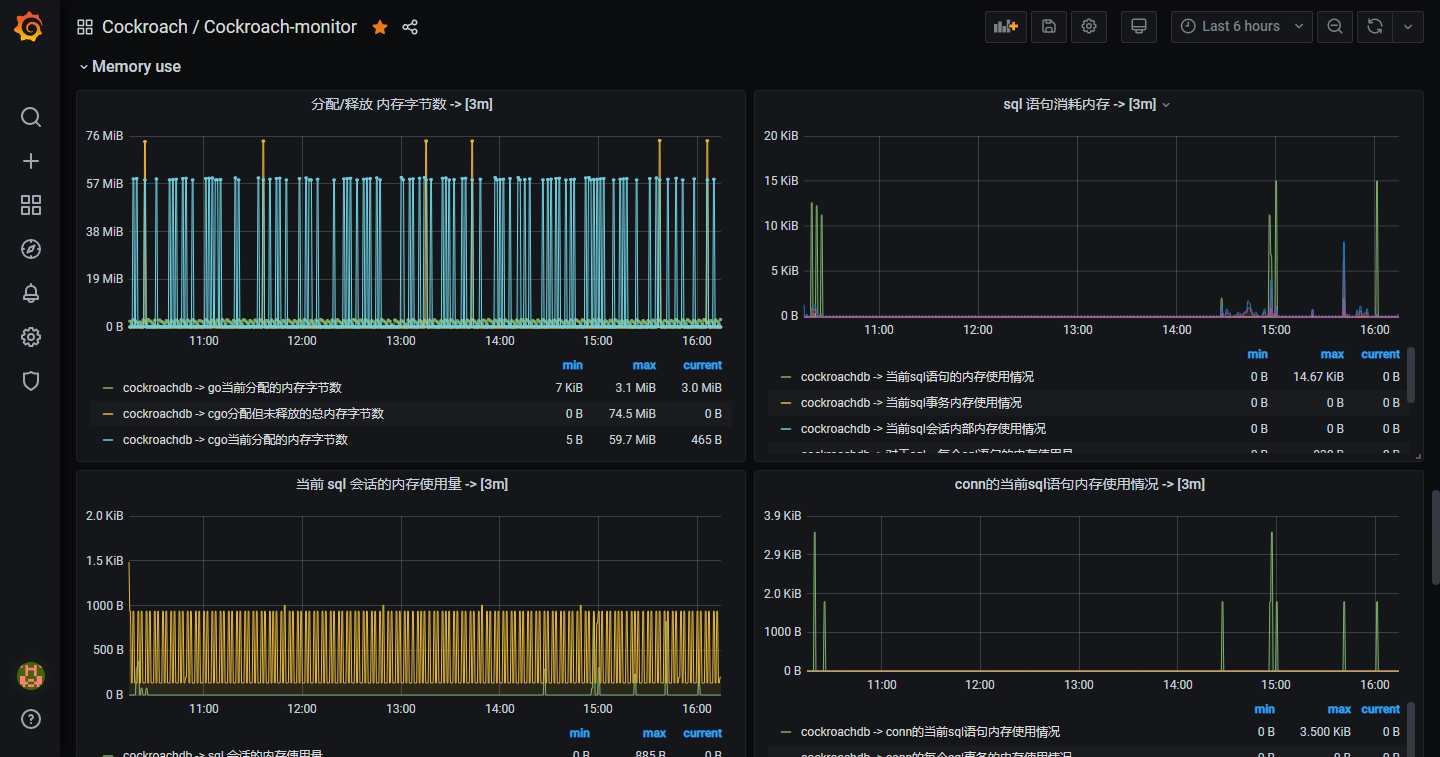This screenshot has height=757, width=1440.
Task: Sort legend by the max column header
Action: [644, 365]
